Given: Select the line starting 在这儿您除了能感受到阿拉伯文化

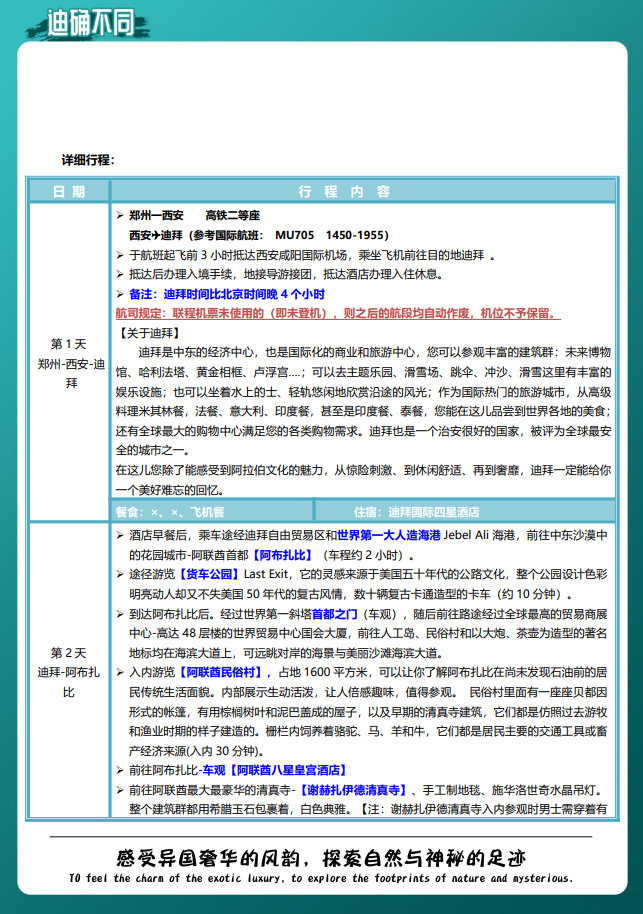Looking at the screenshot, I should [x=363, y=470].
